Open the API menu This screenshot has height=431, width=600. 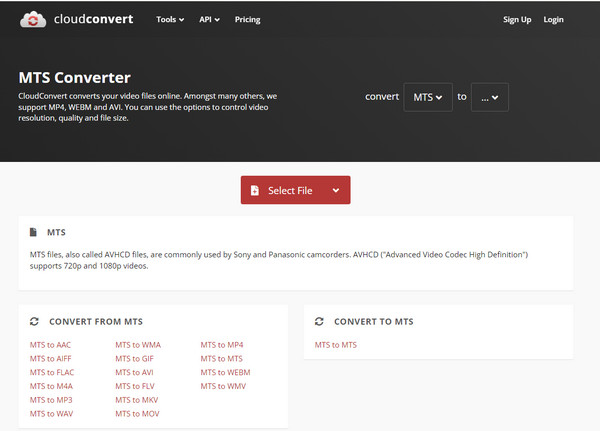[209, 20]
